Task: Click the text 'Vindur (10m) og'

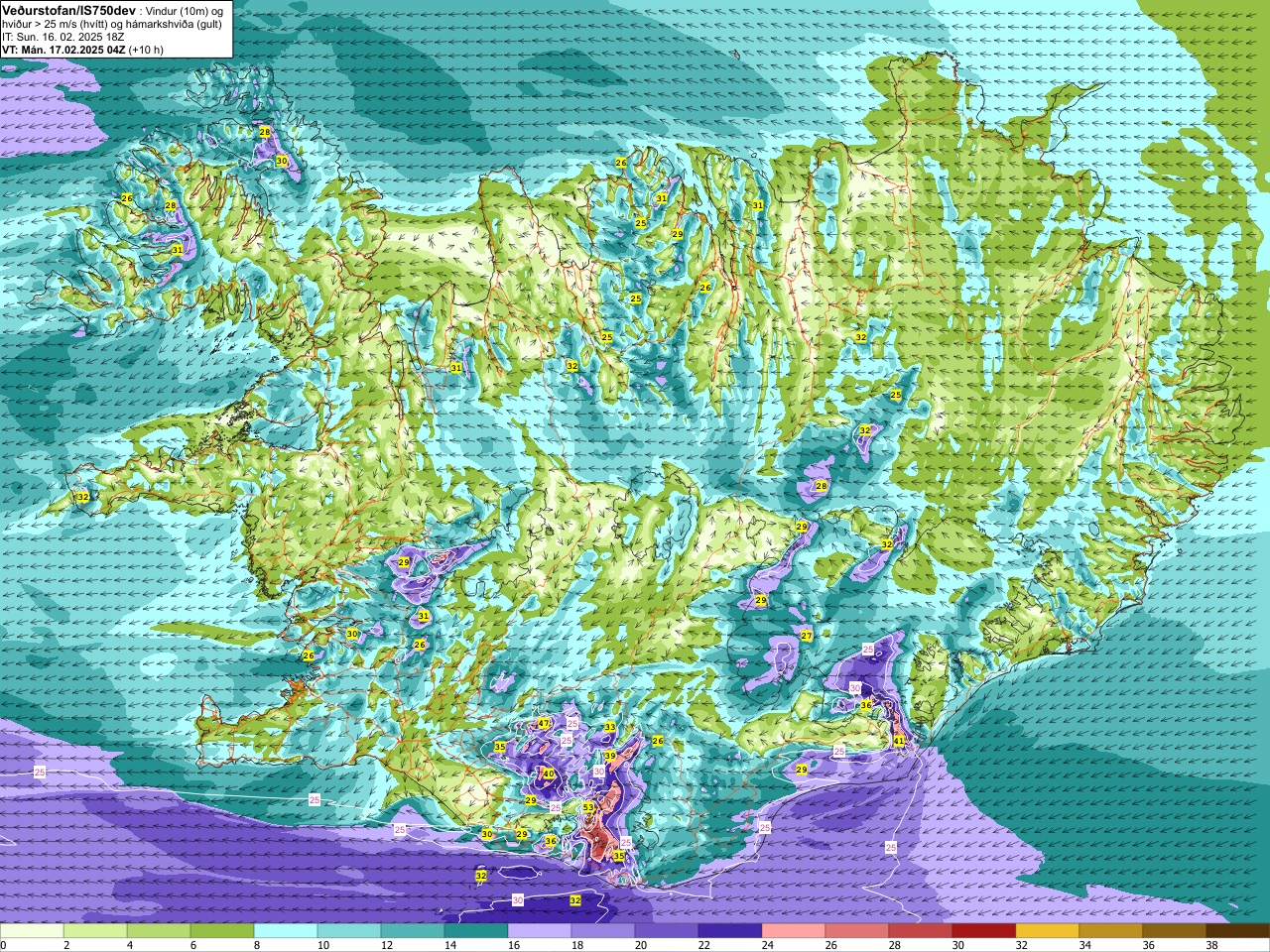Action: (187, 10)
